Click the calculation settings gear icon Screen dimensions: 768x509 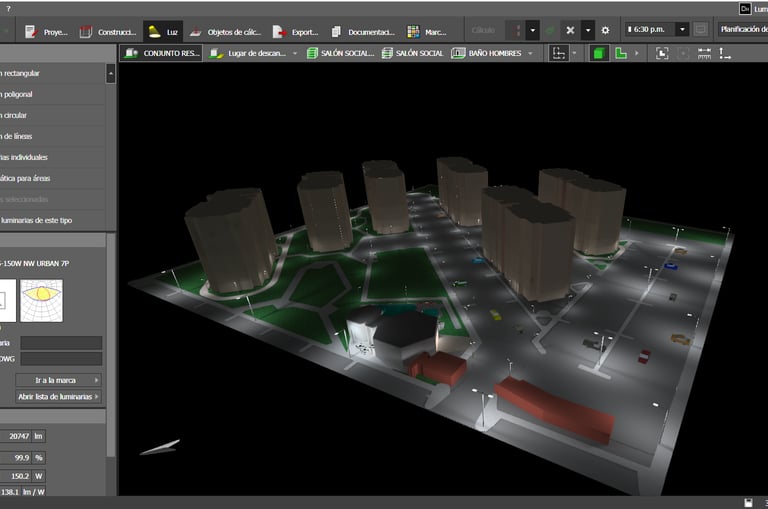click(605, 30)
